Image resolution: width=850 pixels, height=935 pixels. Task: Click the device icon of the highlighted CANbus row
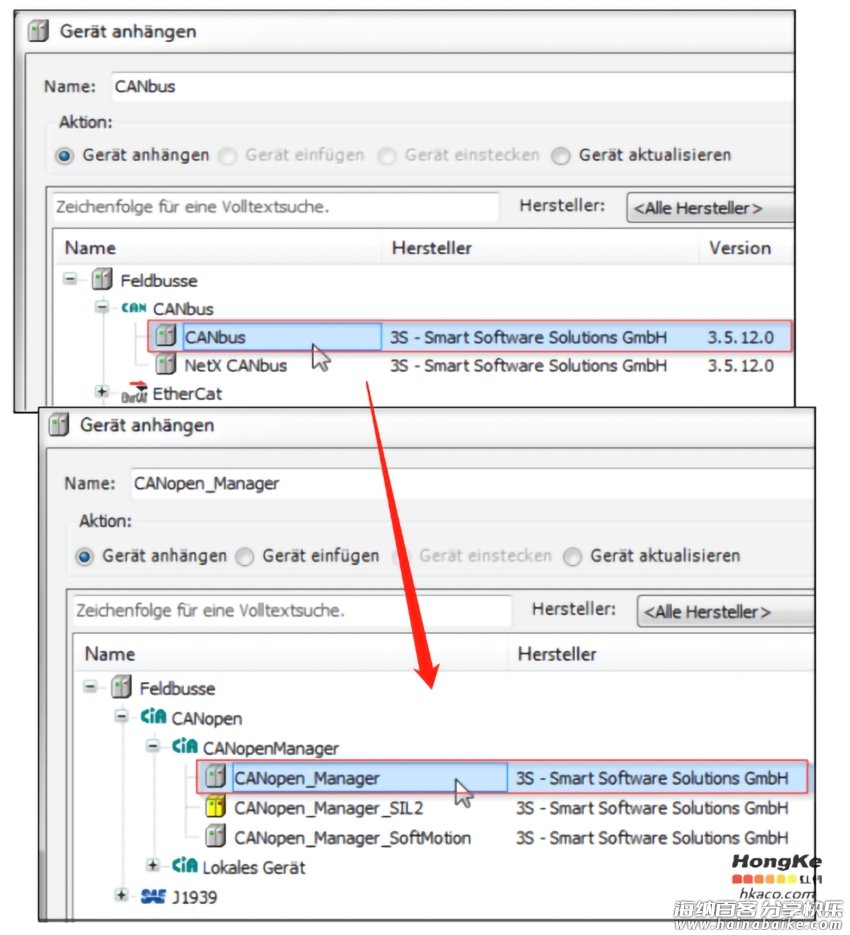(x=165, y=336)
